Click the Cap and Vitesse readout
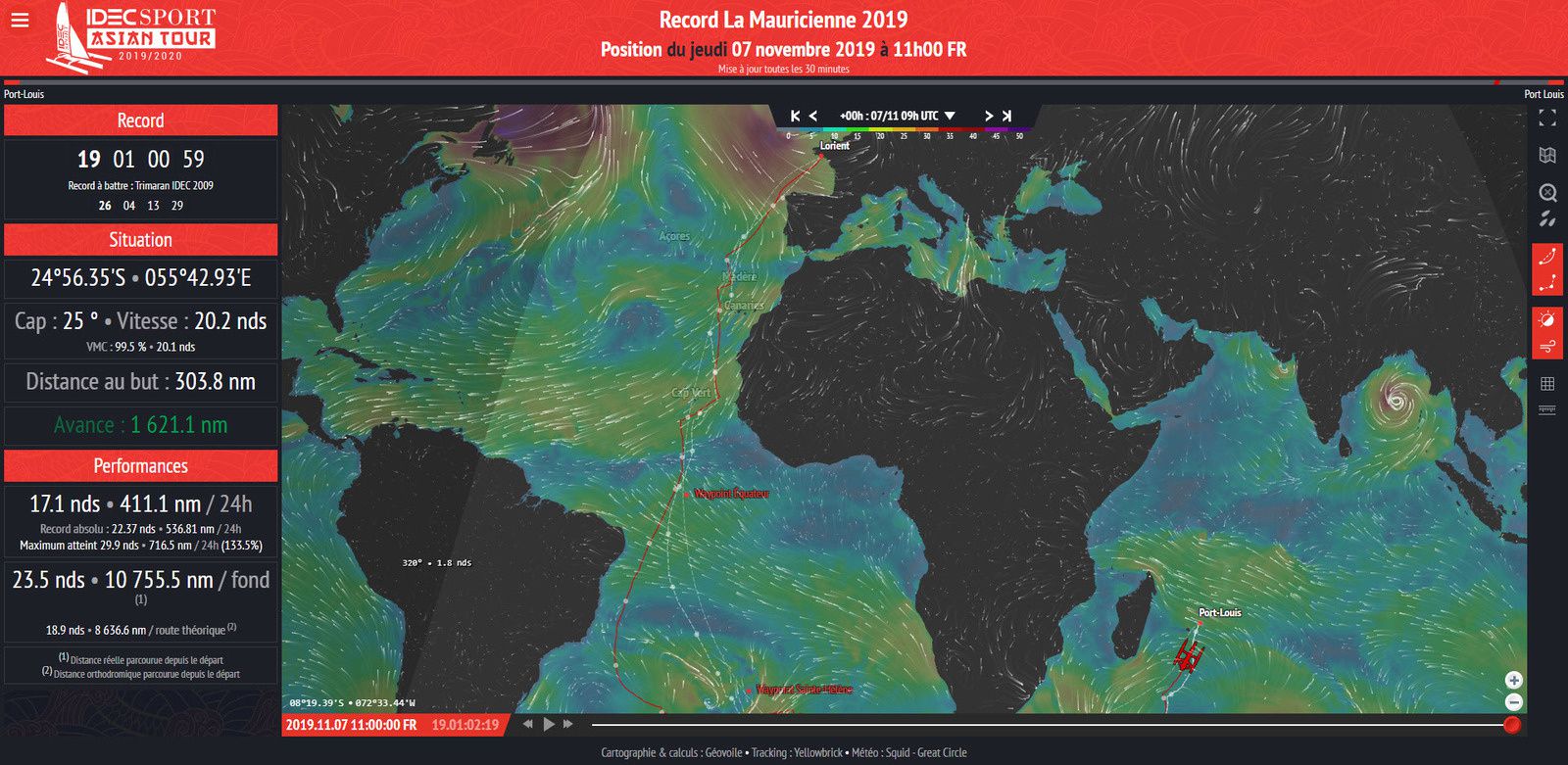Screen dimensions: 1568x765 (x=141, y=321)
